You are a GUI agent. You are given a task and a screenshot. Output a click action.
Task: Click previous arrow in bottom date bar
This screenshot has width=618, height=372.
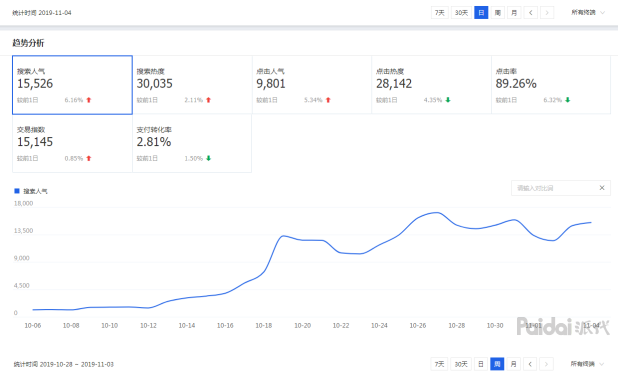click(x=530, y=364)
